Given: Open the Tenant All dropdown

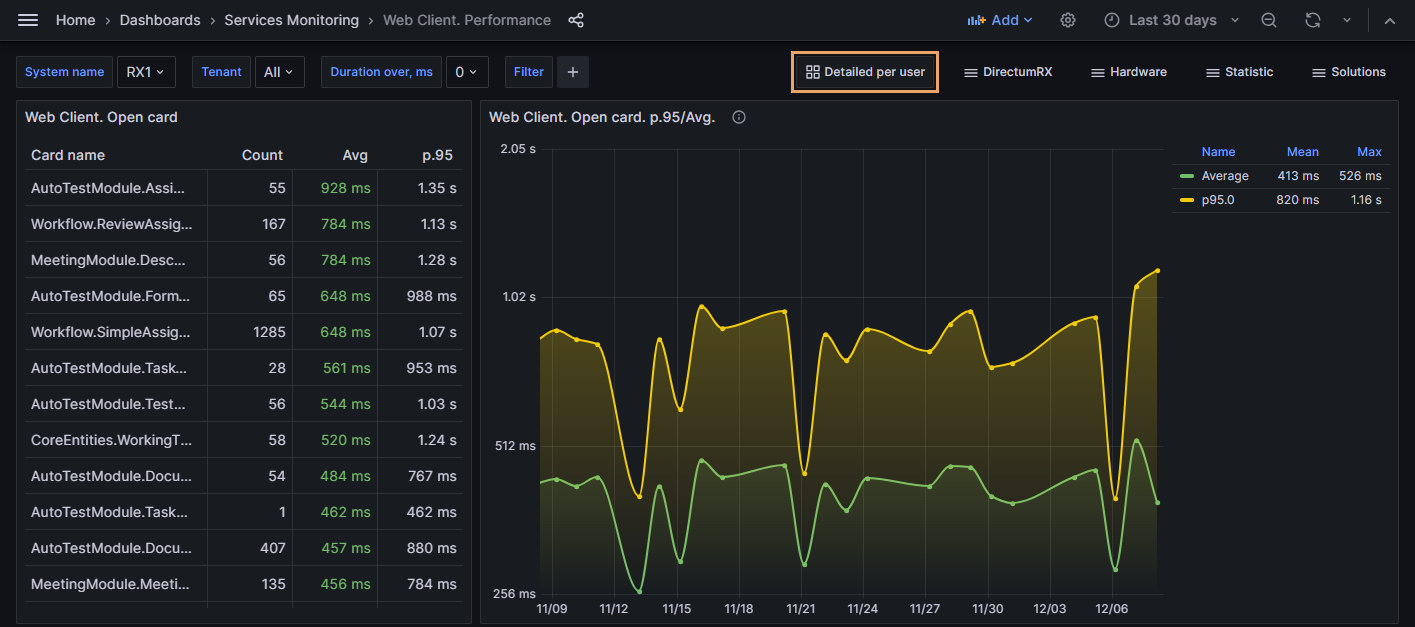Looking at the screenshot, I should (279, 72).
